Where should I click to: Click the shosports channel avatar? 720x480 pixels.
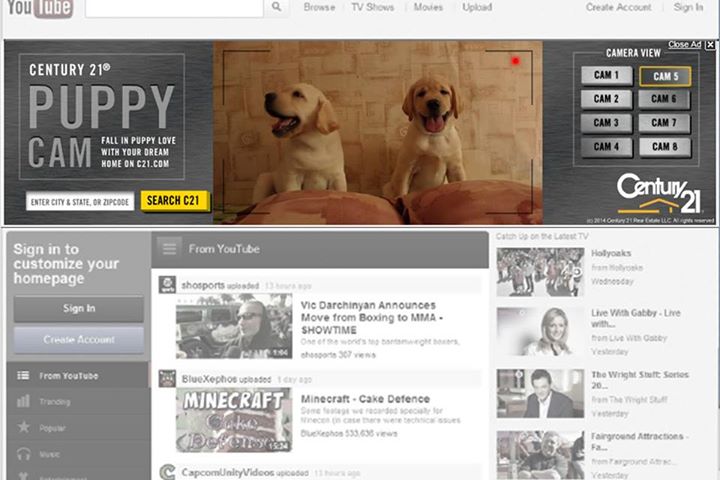click(x=167, y=285)
